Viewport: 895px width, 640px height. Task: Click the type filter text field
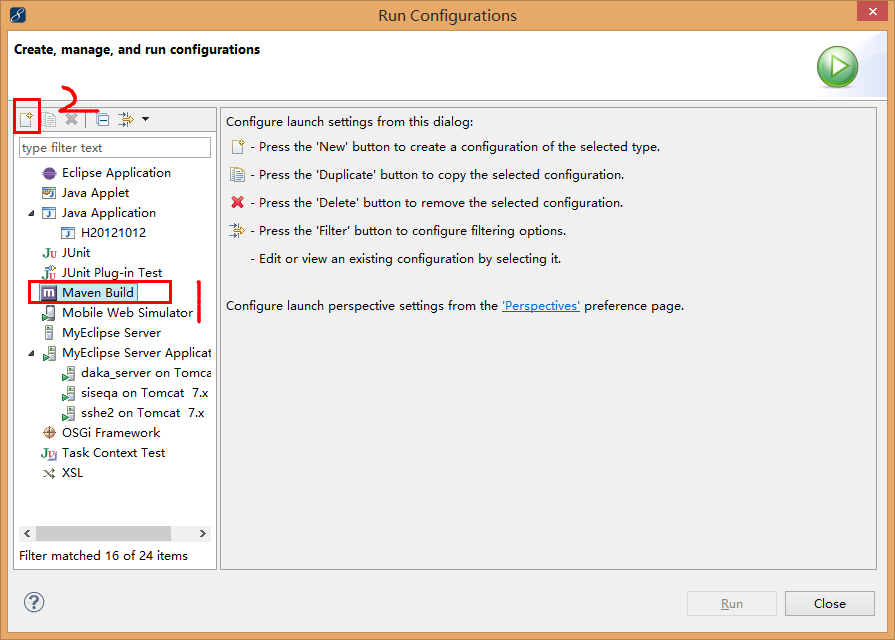point(115,148)
